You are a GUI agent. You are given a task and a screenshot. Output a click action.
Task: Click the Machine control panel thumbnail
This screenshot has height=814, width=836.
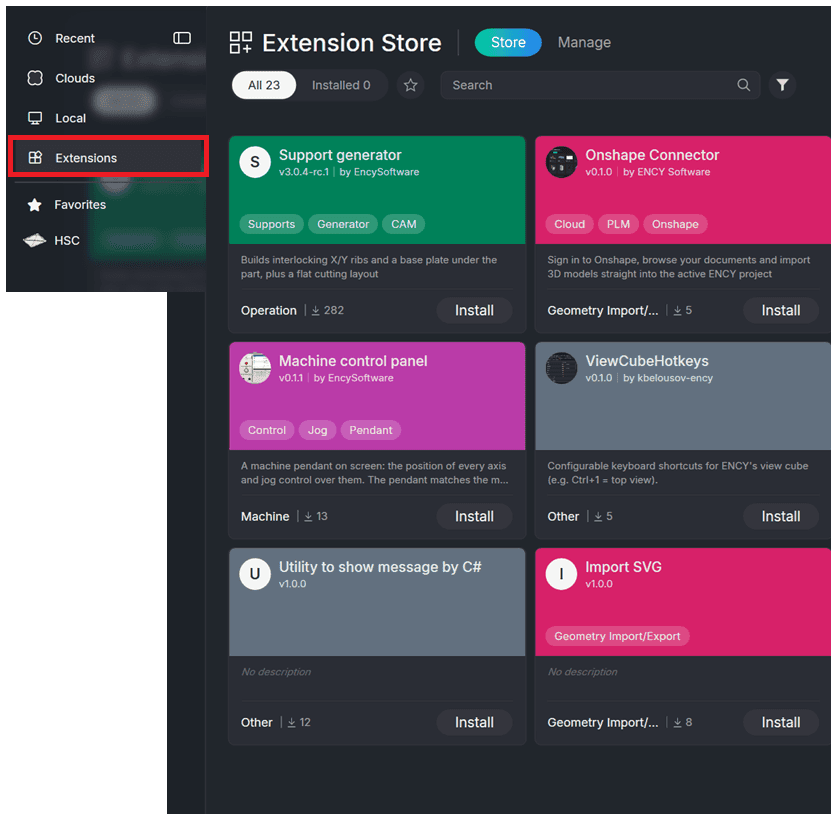pyautogui.click(x=255, y=368)
